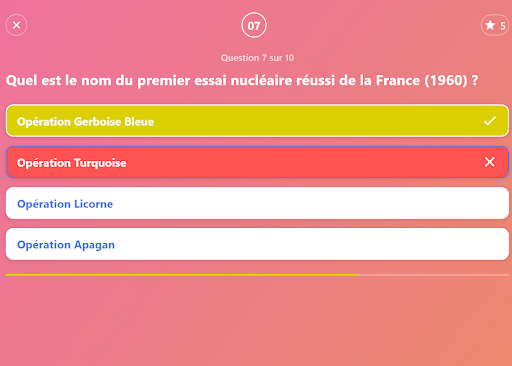Click the star icon in score badge
The width and height of the screenshot is (512, 366).
point(490,25)
